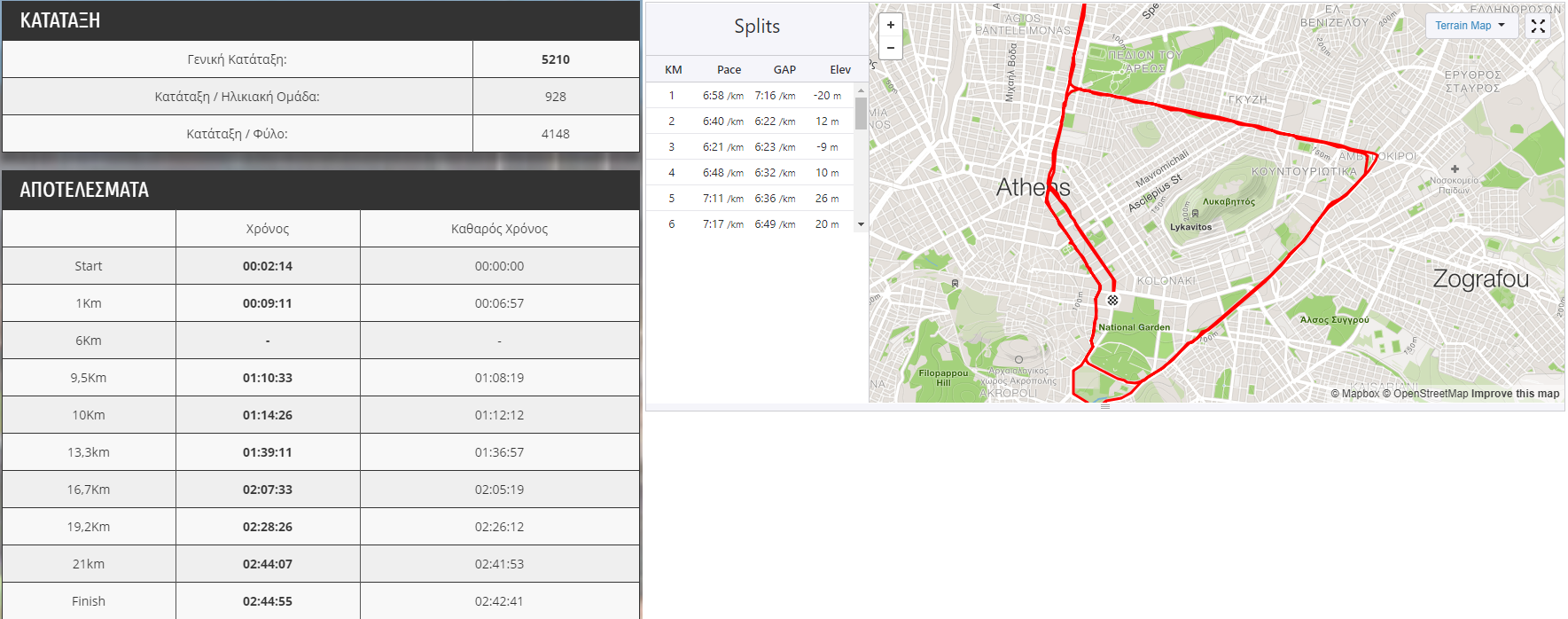
Task: Click the Lycabettus monument icon on map
Action: coord(1195,214)
